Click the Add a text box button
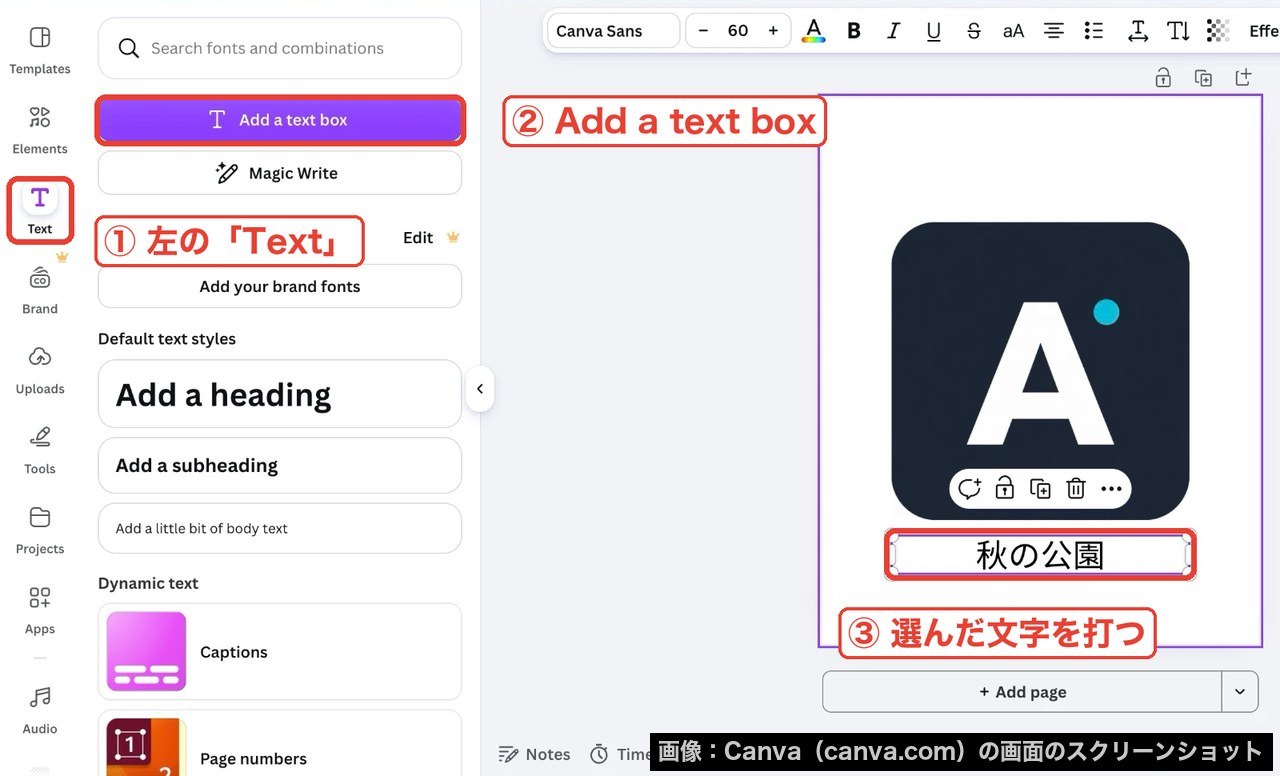Screen dimensions: 1280x776 280,120
